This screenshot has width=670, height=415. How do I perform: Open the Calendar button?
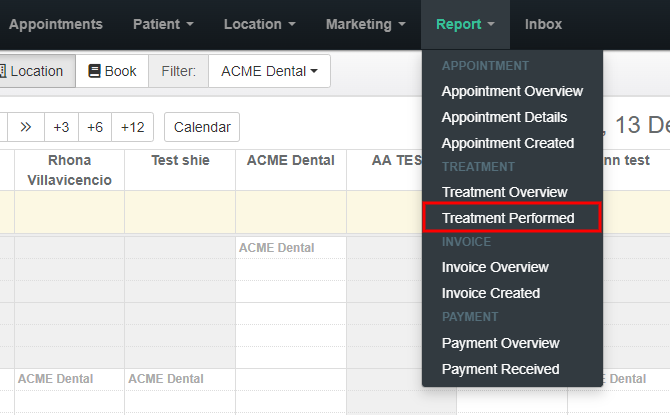202,127
